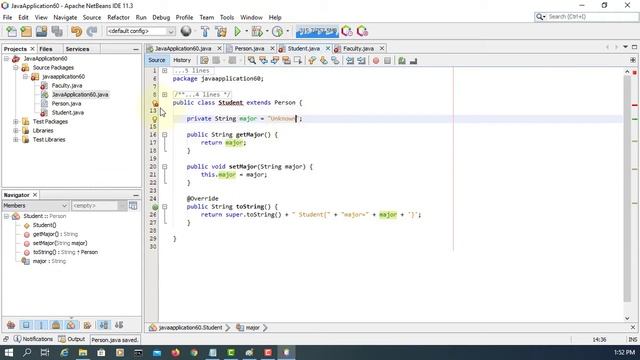Click the Save All toolbar icon

point(57,31)
